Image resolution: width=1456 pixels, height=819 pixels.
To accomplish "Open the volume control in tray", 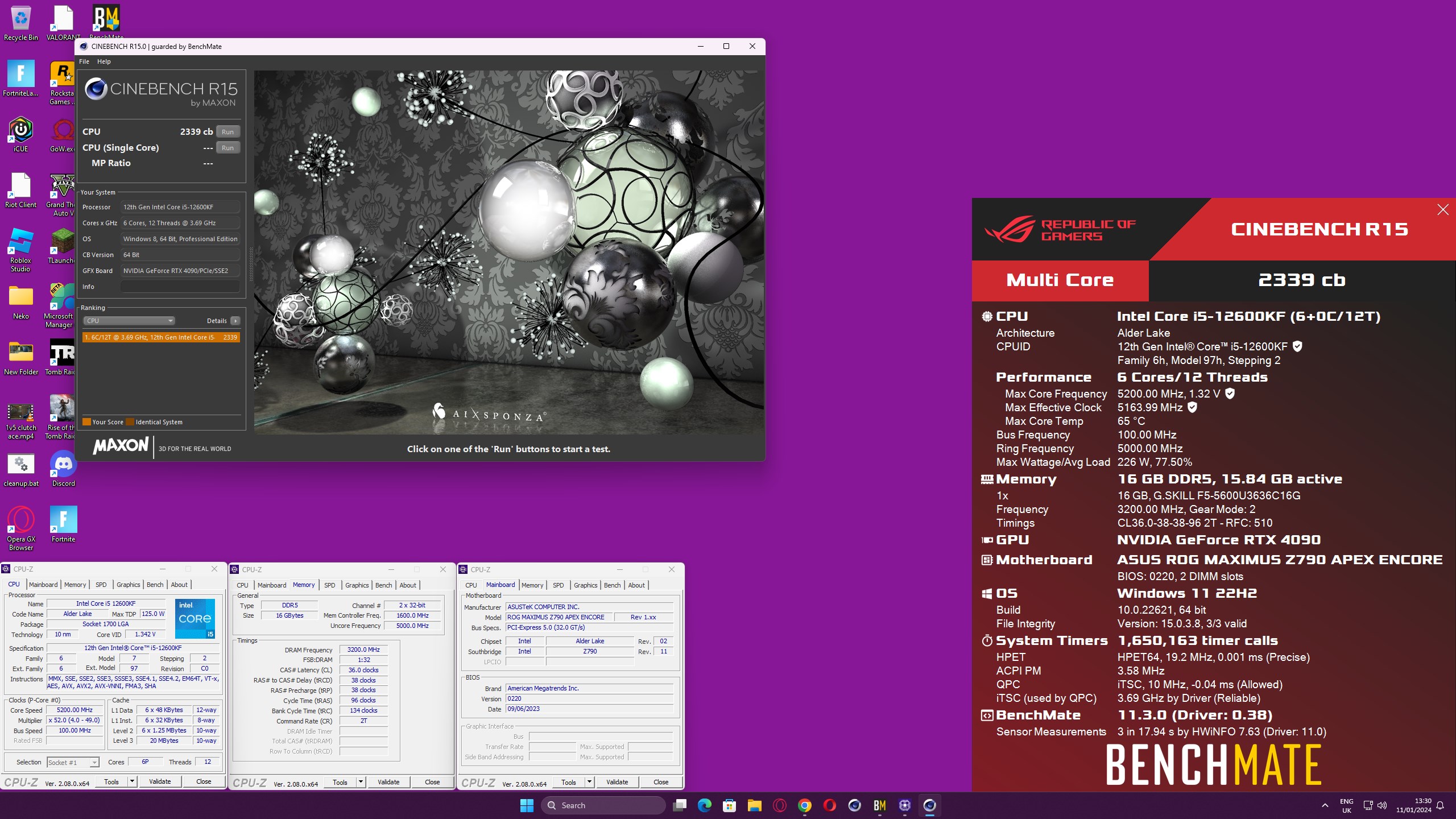I will (x=1383, y=805).
